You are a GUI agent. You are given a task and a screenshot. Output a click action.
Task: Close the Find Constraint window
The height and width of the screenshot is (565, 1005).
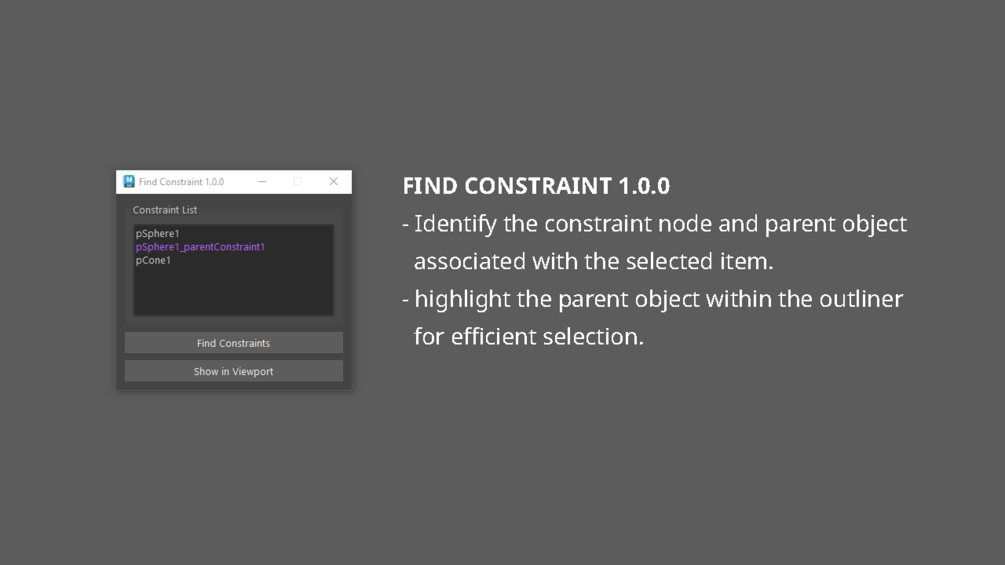(x=333, y=182)
